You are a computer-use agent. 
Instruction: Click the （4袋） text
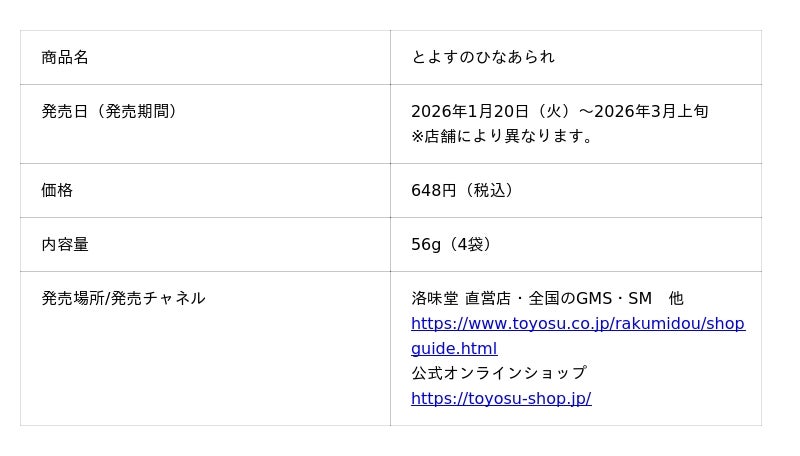469,244
